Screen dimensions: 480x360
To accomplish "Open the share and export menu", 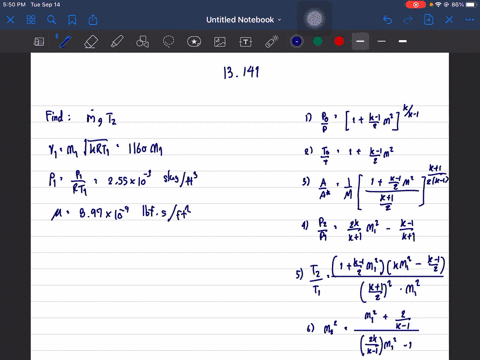I will (93, 20).
